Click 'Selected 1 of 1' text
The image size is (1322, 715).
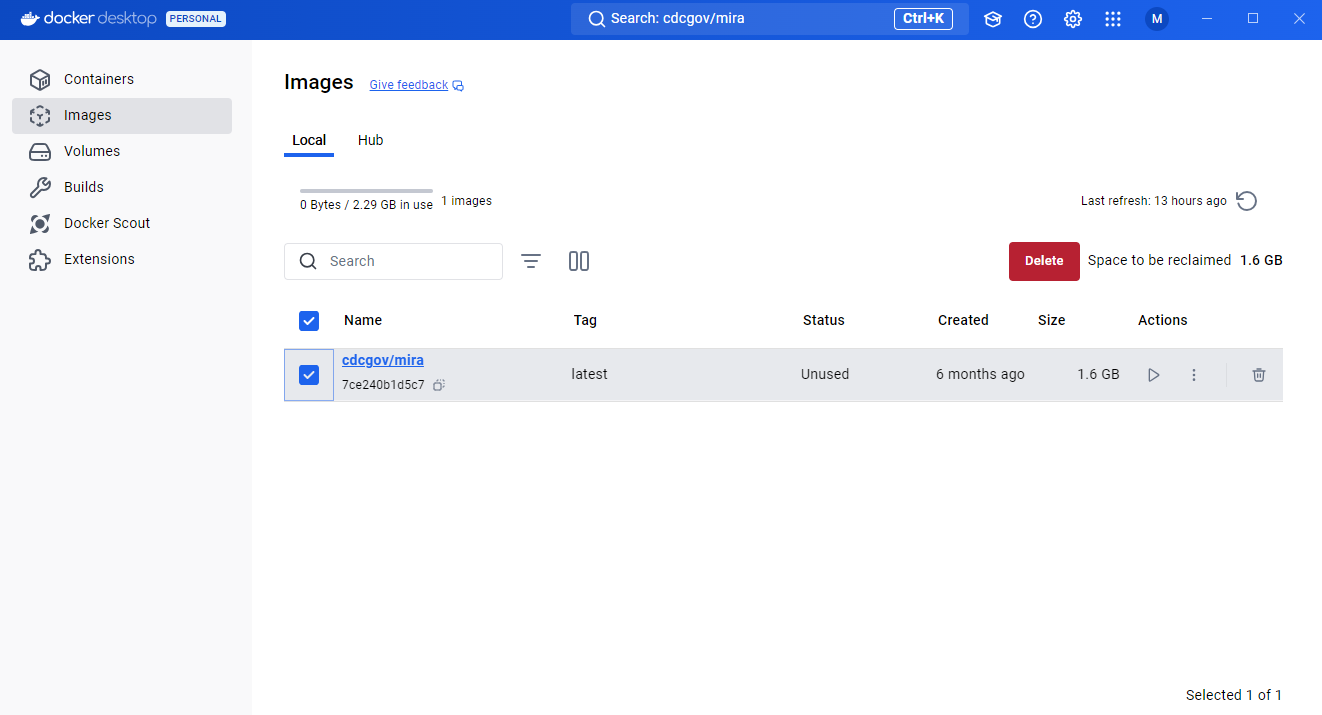[x=1234, y=695]
